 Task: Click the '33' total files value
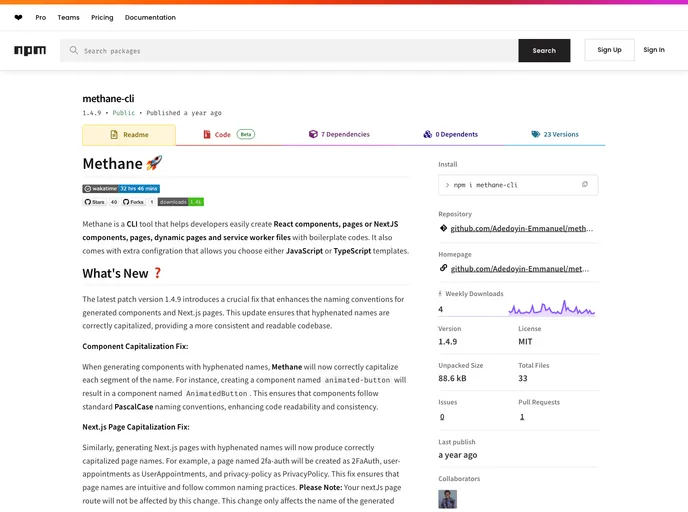[x=523, y=378]
